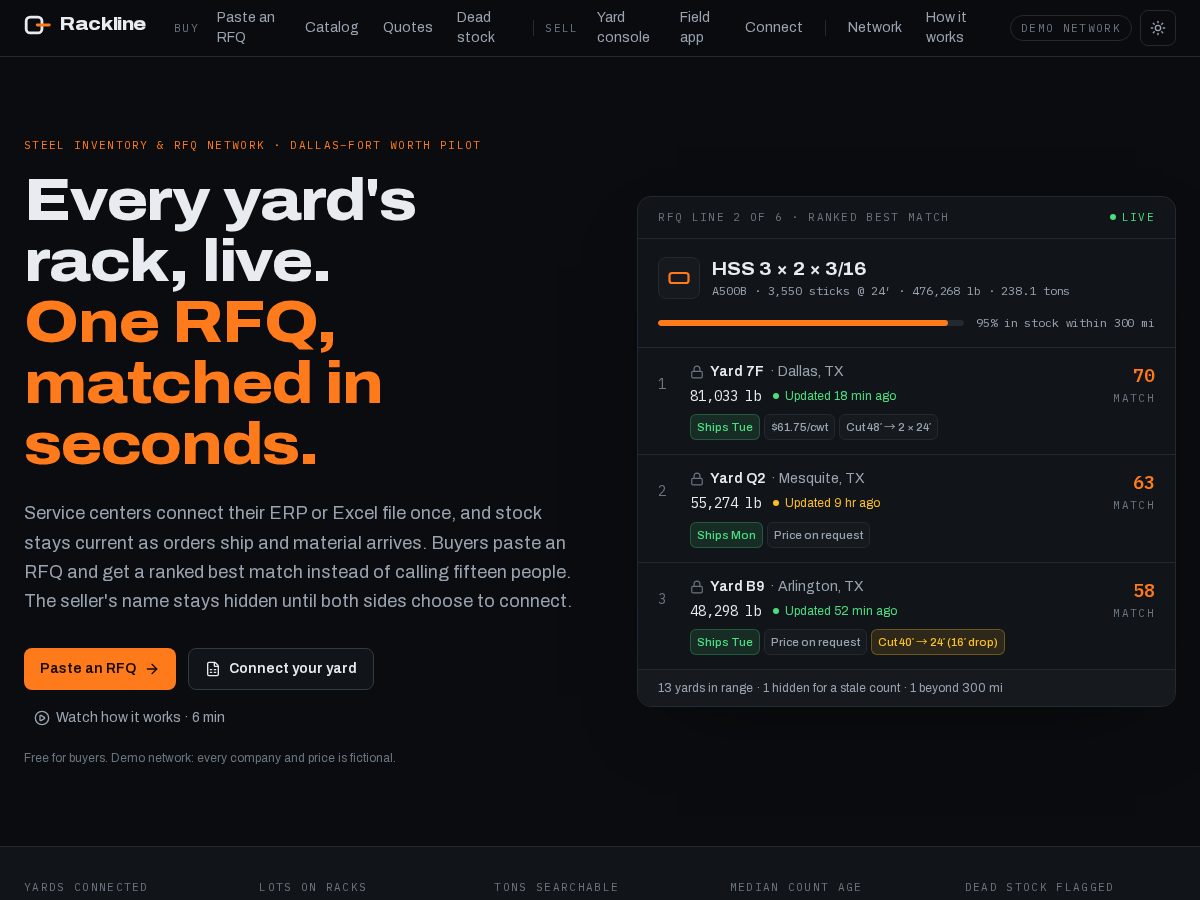This screenshot has width=1200, height=900.
Task: Click the 55,274 lb weight value
Action: tap(726, 503)
